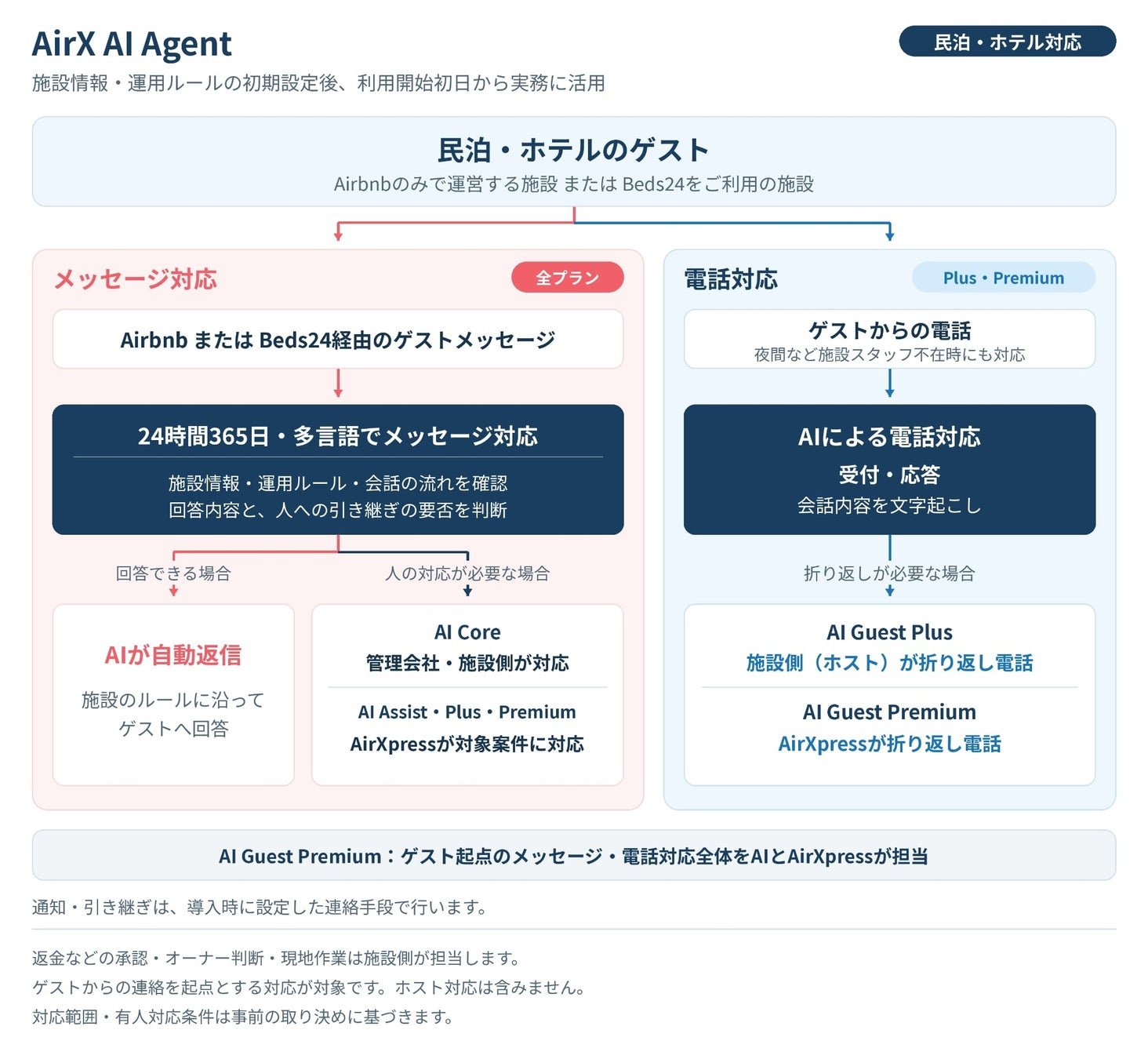1148x1059 pixels.
Task: Select the "民泊・ホテルのゲスト" heading
Action: coord(573,149)
